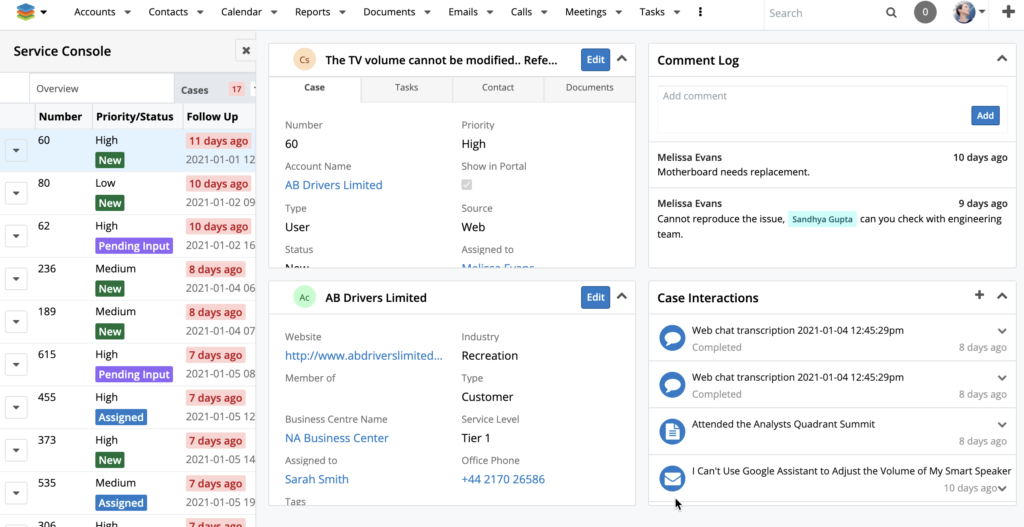Toggle the Show in Portal checkbox

(467, 185)
